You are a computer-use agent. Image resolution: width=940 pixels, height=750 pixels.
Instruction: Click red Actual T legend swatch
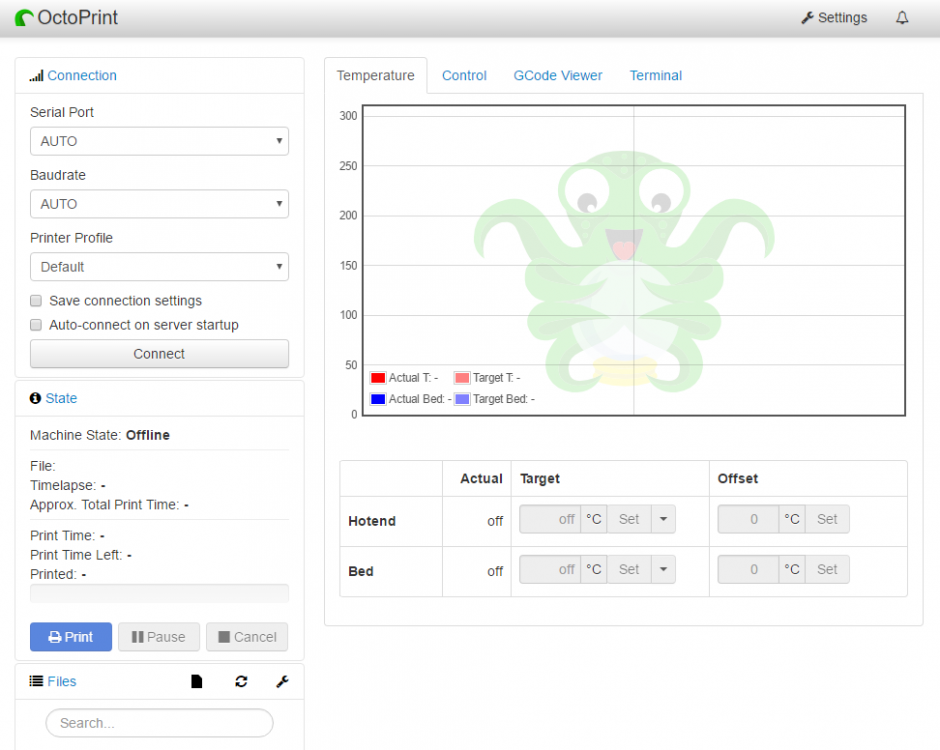tap(378, 378)
